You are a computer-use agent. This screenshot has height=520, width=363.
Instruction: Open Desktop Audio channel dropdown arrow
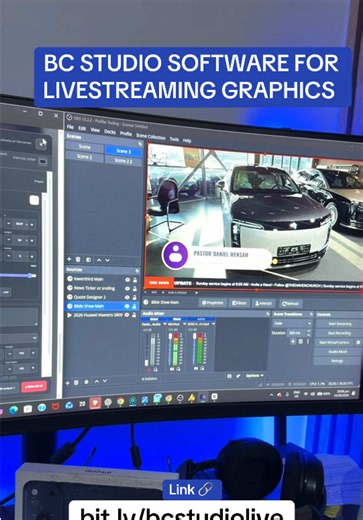pos(164,324)
